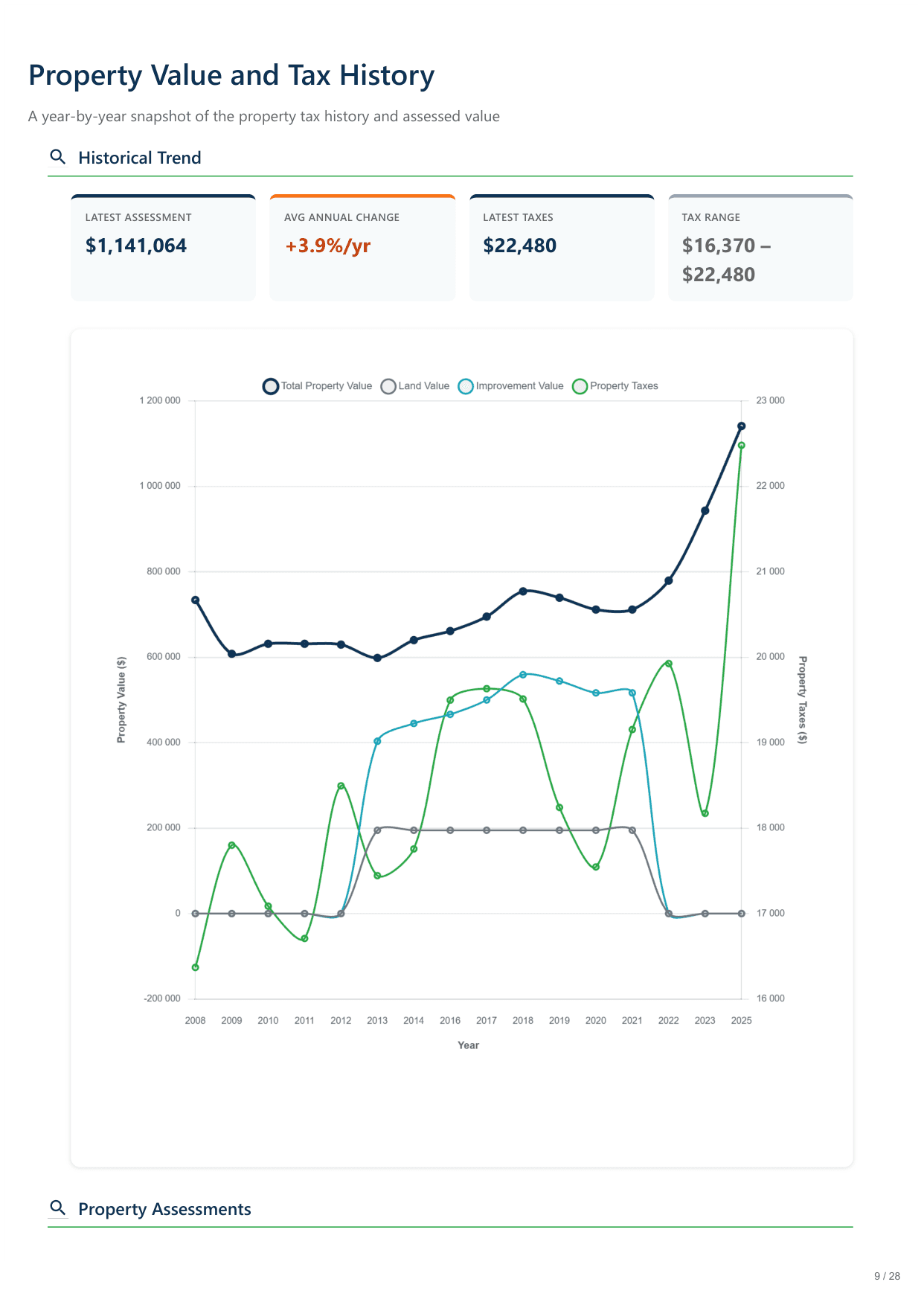Click the magnifier icon beside Property Assessments
Image resolution: width=924 pixels, height=1305 pixels.
57,1208
